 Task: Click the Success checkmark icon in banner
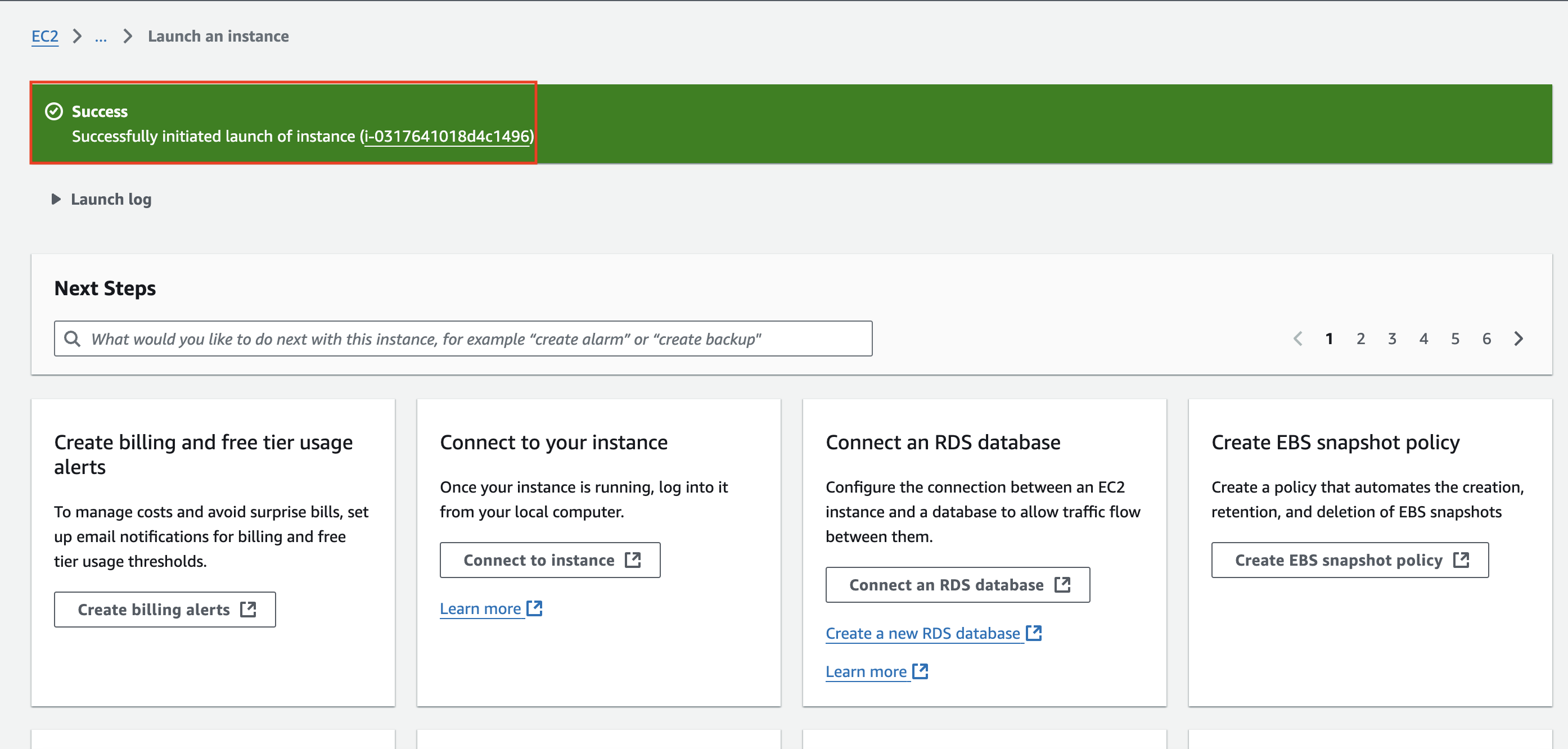point(54,111)
